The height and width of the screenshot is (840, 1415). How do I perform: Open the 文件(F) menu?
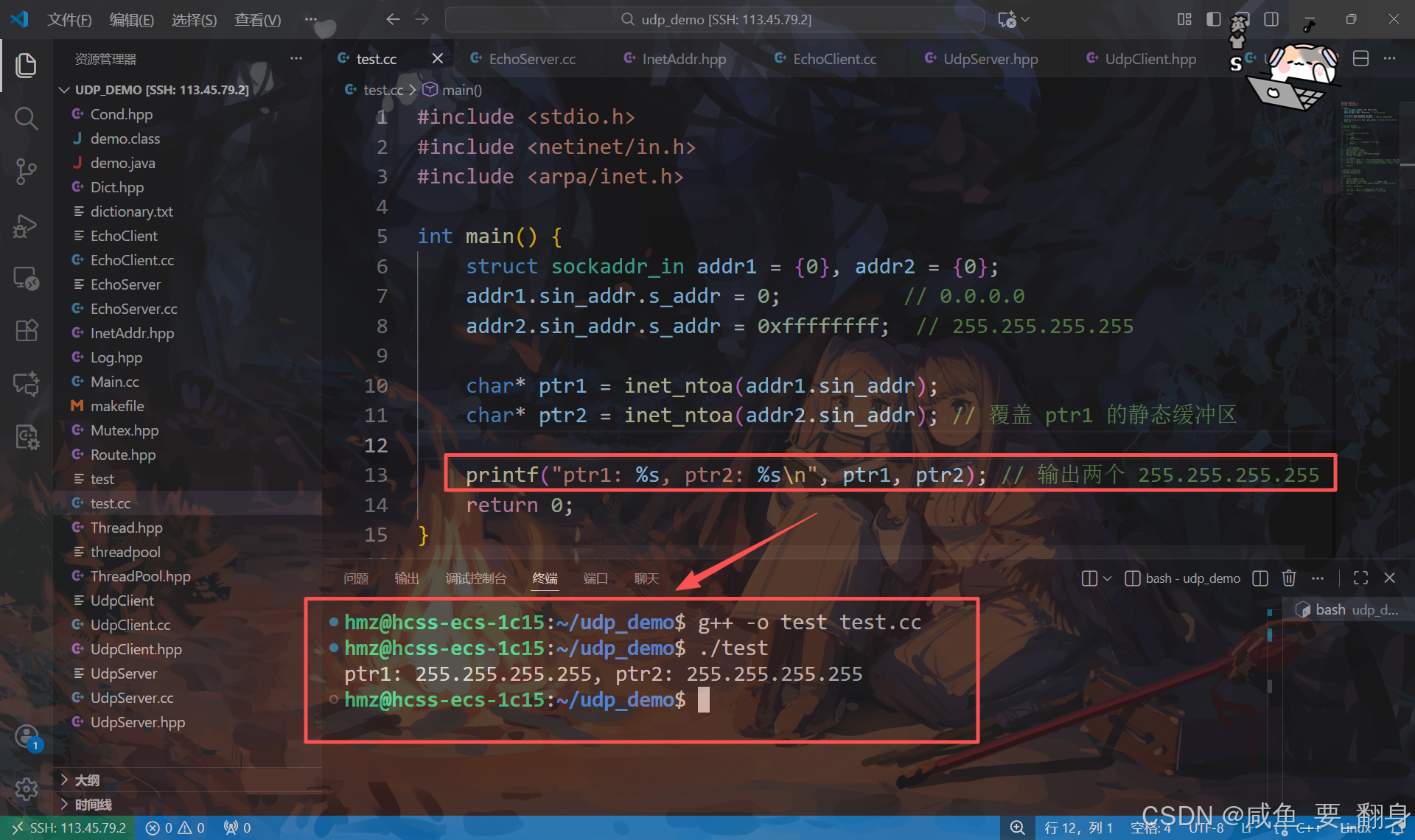coord(69,19)
